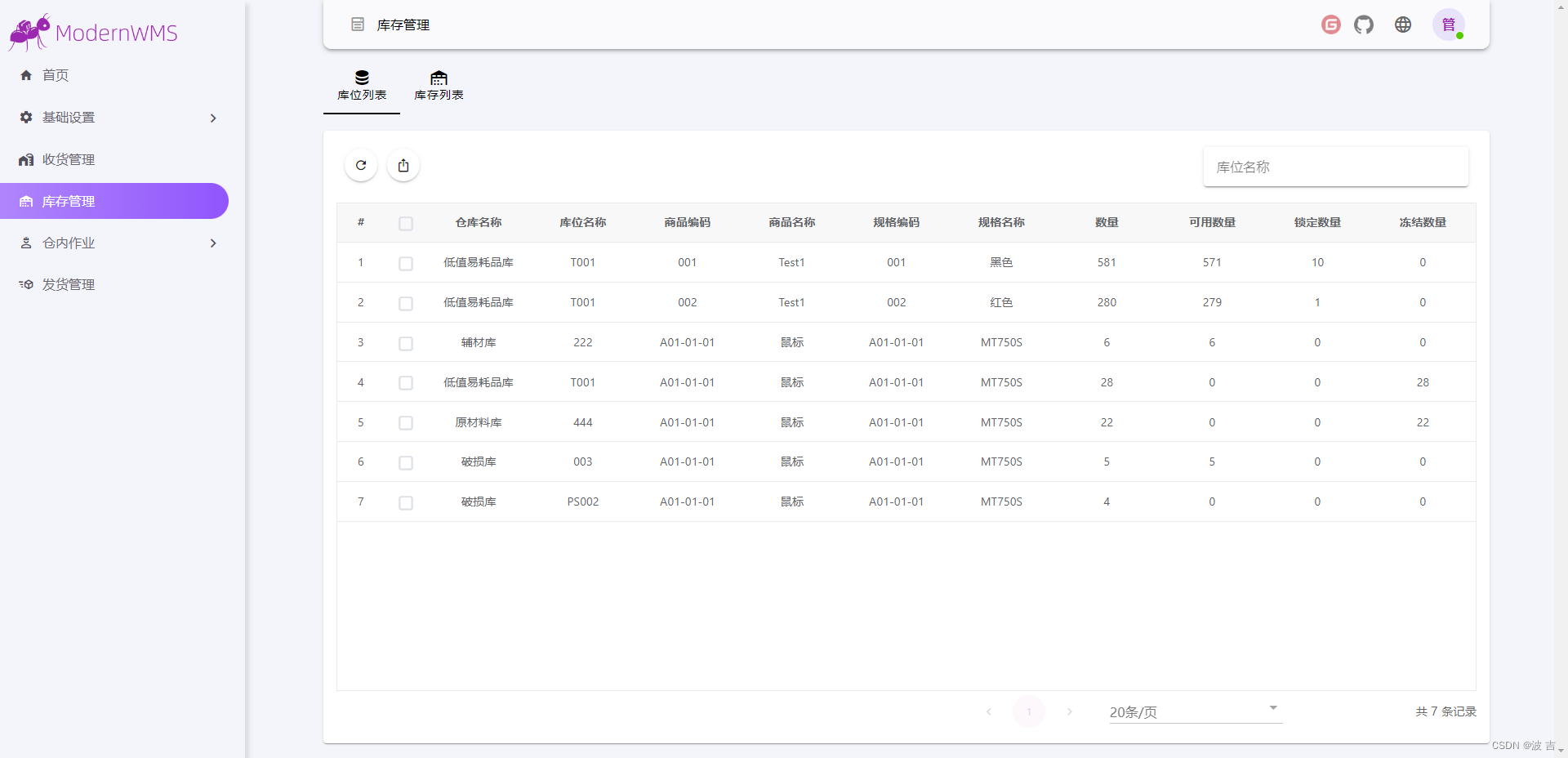Screen dimensions: 1568x758
Task: Click the 库位名称 search field
Action: tap(1336, 167)
